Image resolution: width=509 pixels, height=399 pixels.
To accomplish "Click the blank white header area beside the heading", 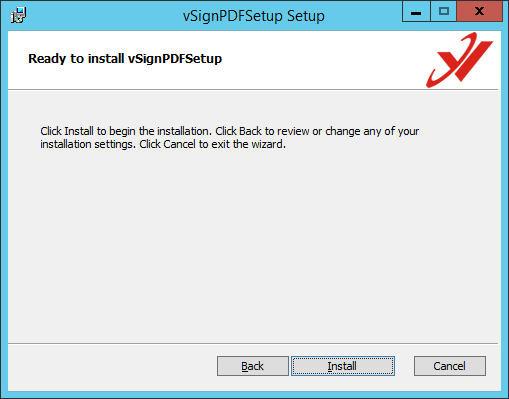I will tap(320, 60).
